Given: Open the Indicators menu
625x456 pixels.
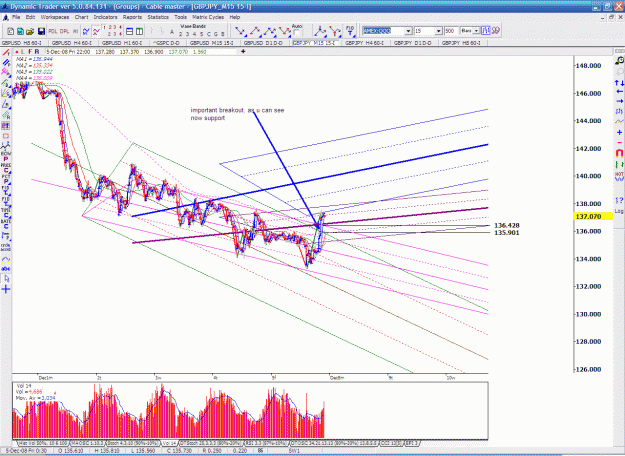Looking at the screenshot, I should point(105,17).
